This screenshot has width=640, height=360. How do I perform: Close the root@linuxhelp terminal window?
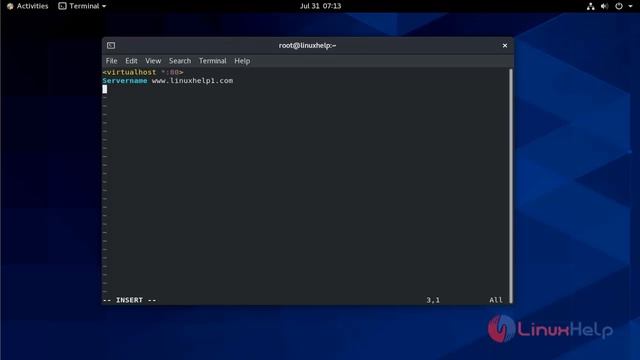click(505, 45)
